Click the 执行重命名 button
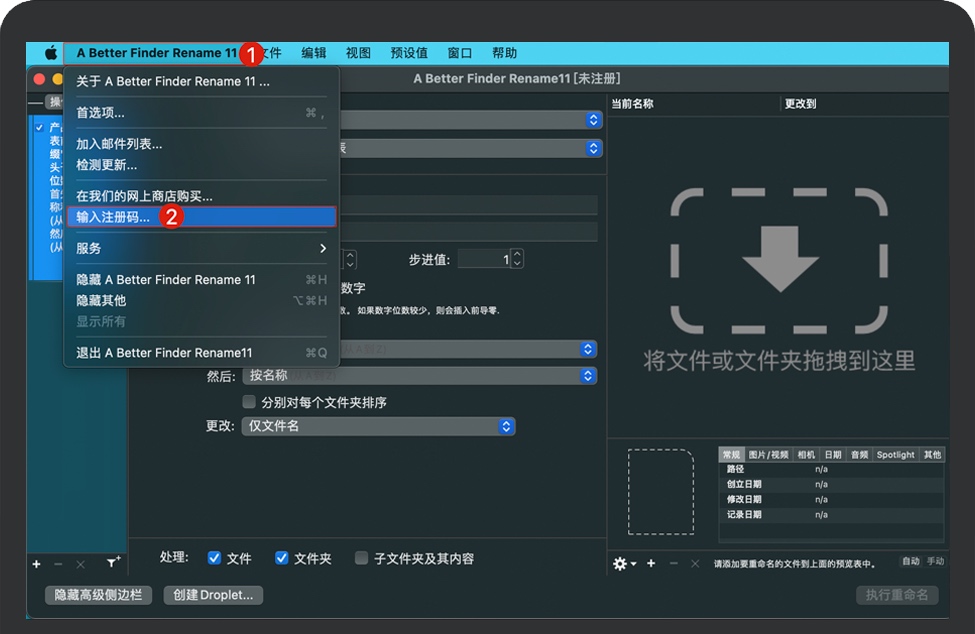 pyautogui.click(x=897, y=595)
